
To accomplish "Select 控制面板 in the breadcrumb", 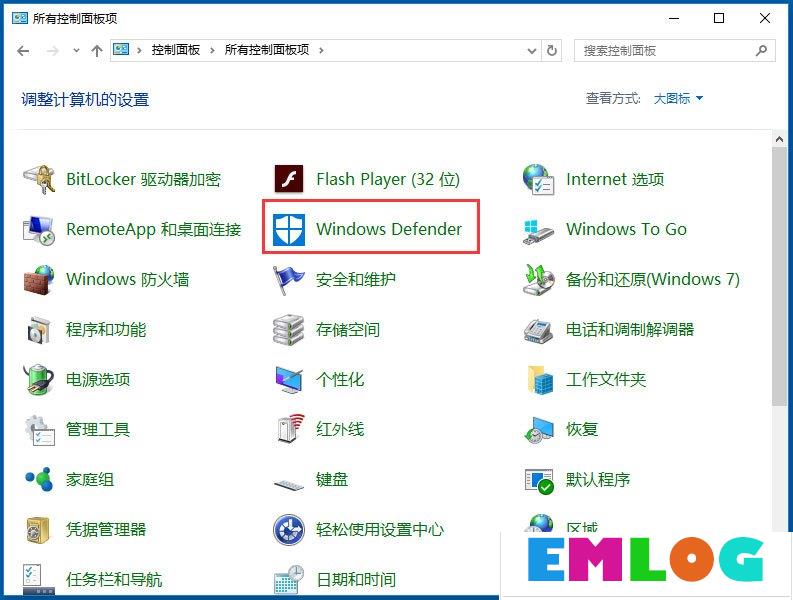I will tap(176, 50).
